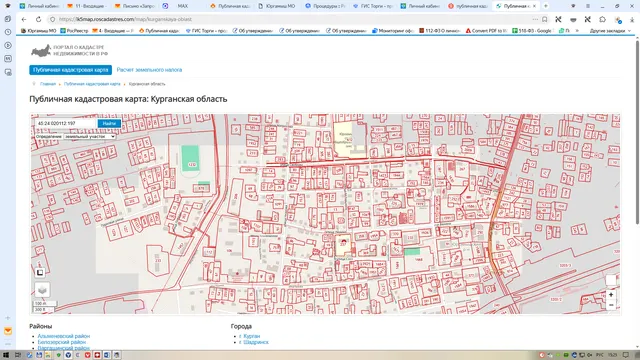640x360 pixels.
Task: Click the map measure square icon
Action: [x=40, y=272]
